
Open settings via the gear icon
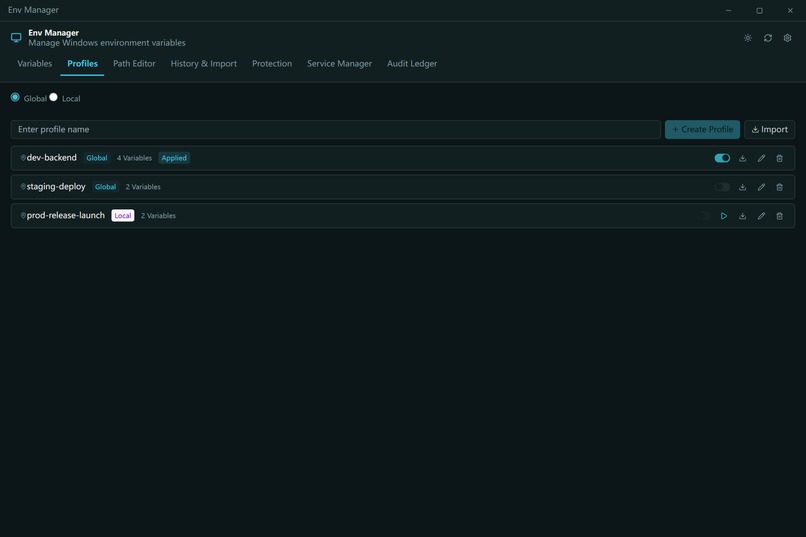tap(787, 38)
